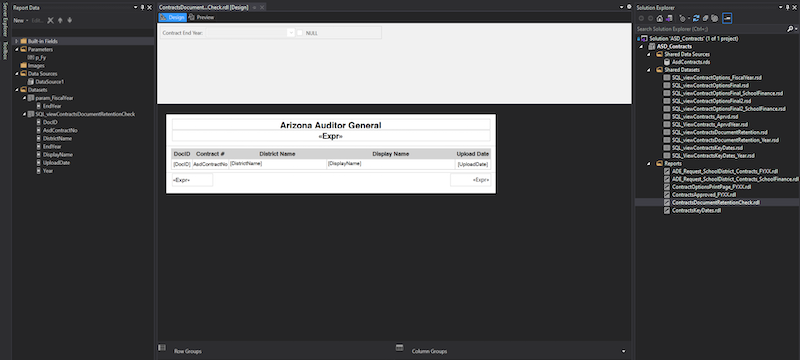Screen dimensions: 800x360
Task: Open Contract End Year dropdown
Action: tap(291, 33)
